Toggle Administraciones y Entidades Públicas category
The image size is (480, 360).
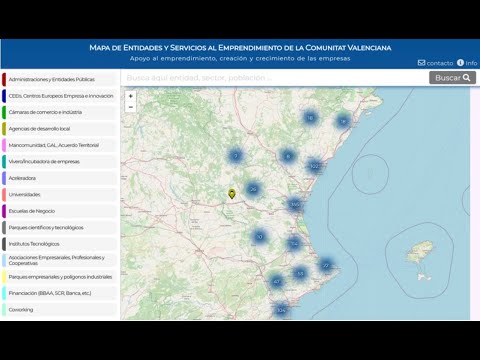click(59, 79)
